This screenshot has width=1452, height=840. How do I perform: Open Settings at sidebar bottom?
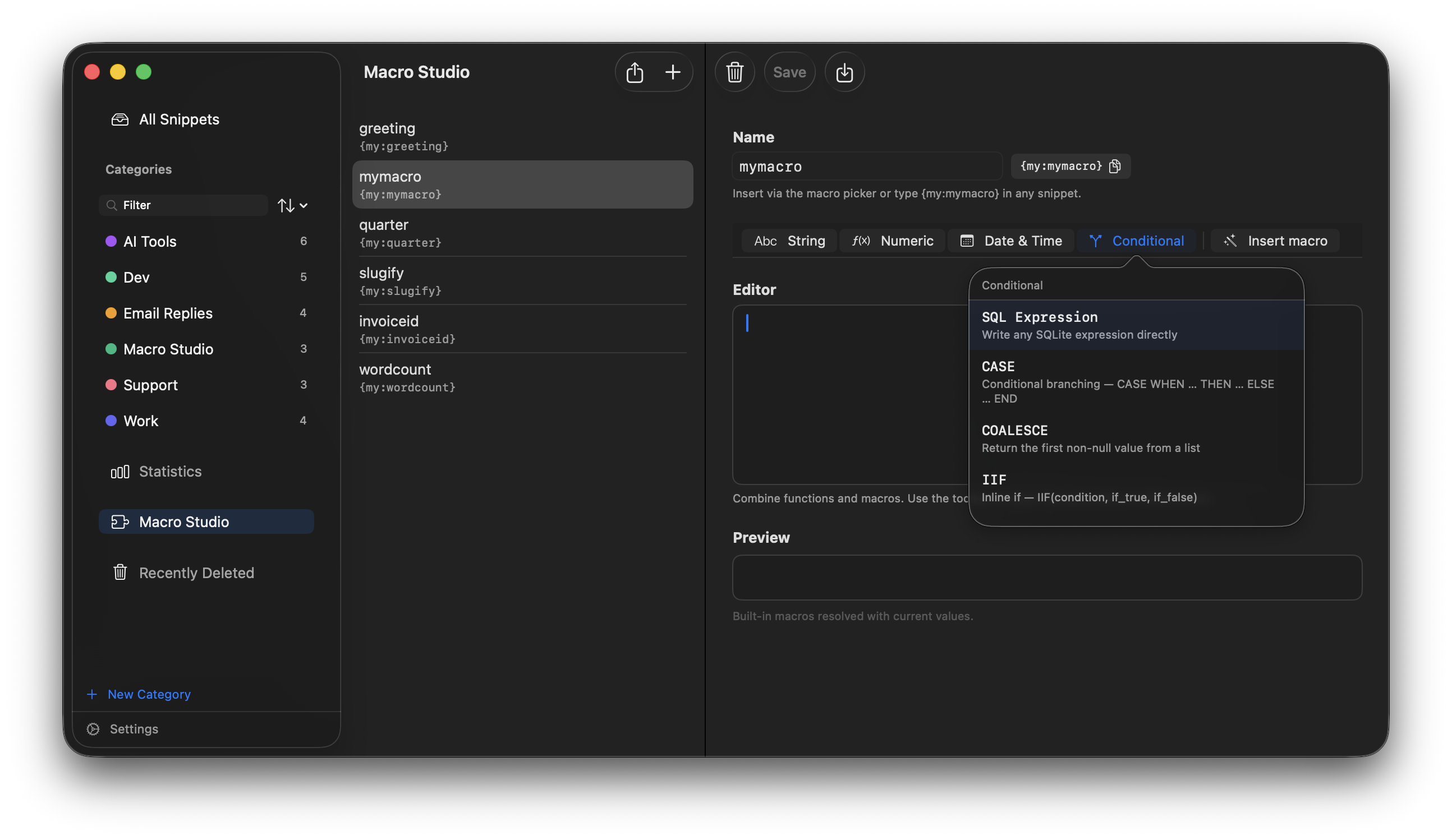(122, 729)
